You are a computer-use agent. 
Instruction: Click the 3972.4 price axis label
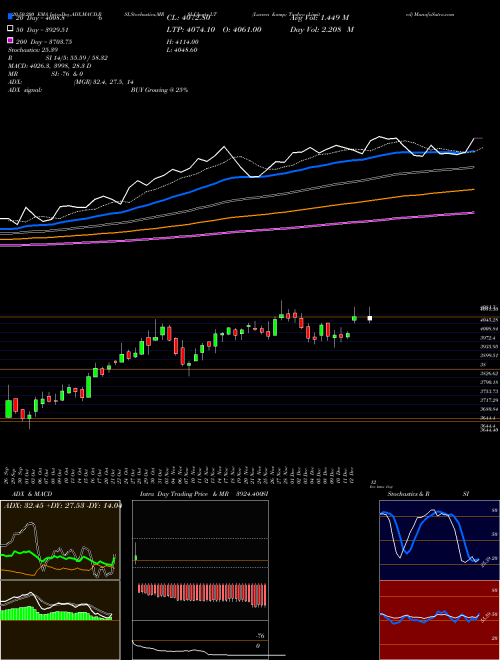[x=487, y=338]
